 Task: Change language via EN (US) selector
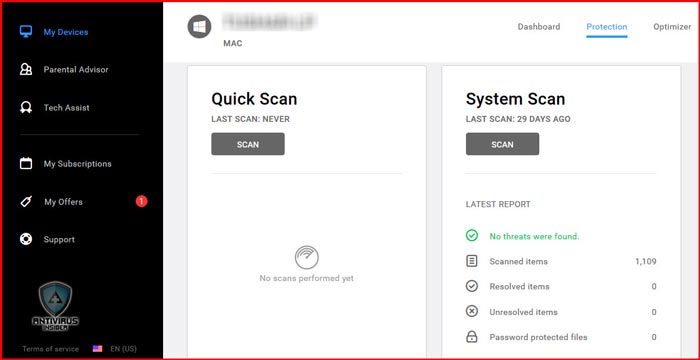tap(124, 349)
